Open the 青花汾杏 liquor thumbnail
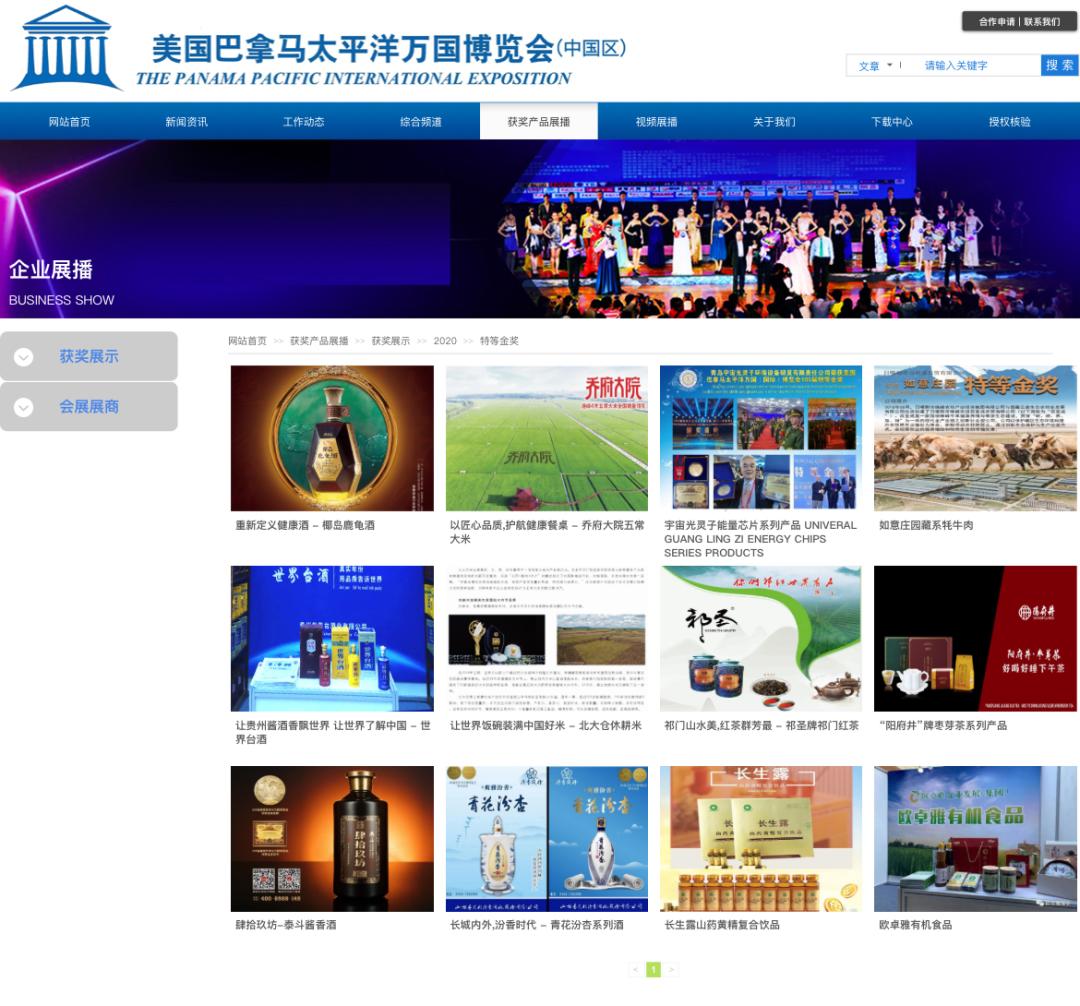1080x1006 pixels. click(547, 839)
